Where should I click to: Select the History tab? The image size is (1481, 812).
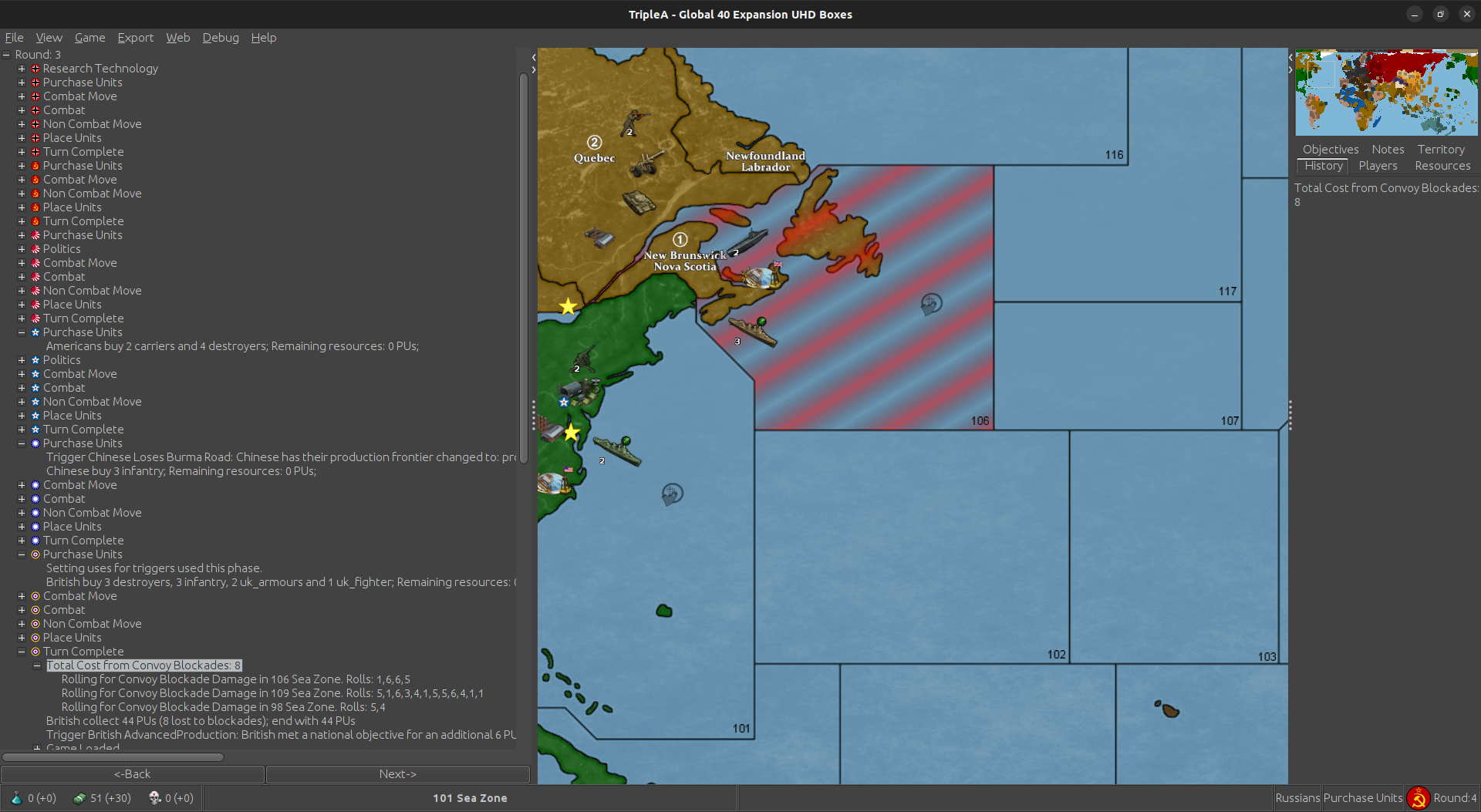click(x=1323, y=166)
